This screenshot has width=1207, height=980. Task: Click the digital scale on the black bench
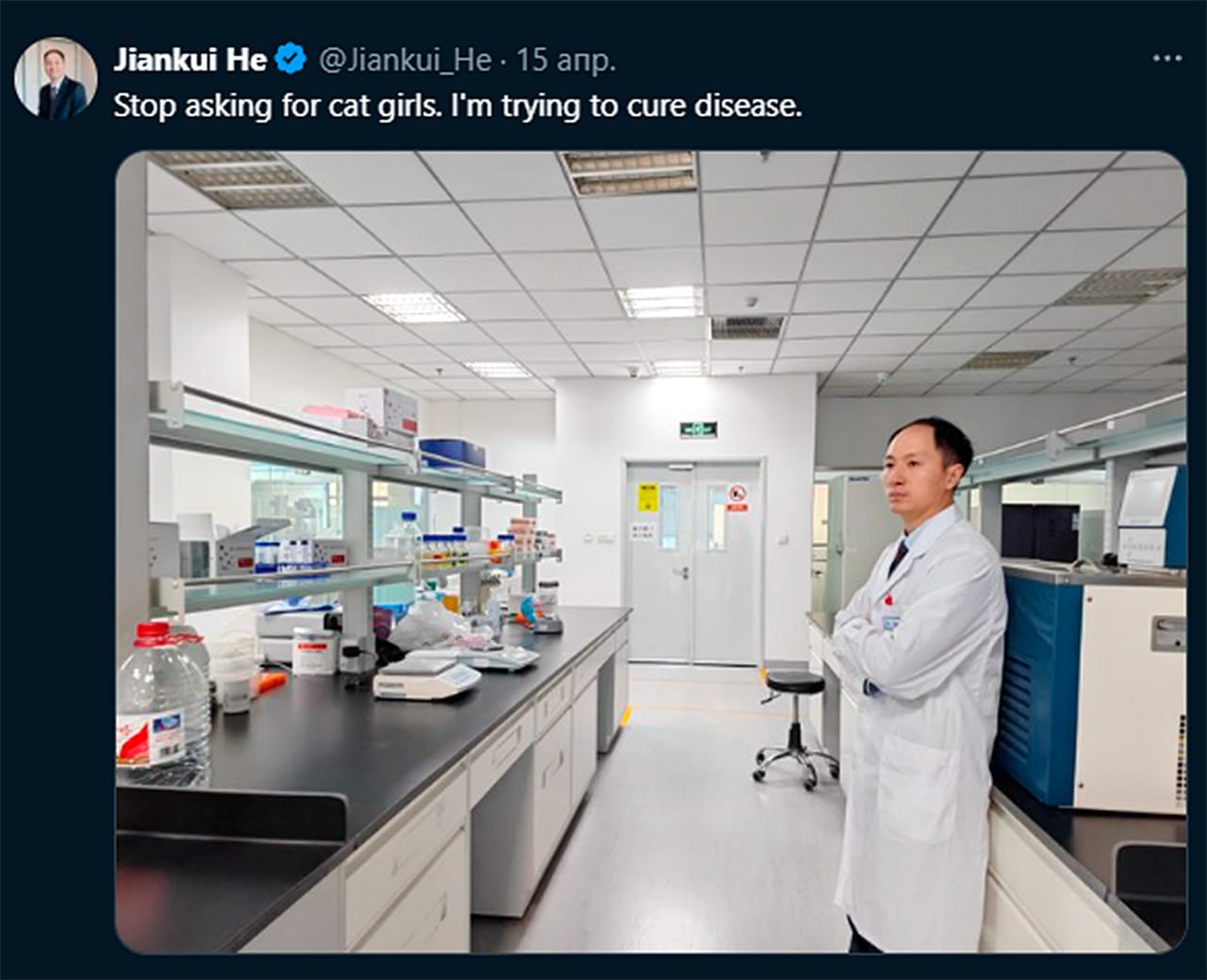pyautogui.click(x=426, y=677)
